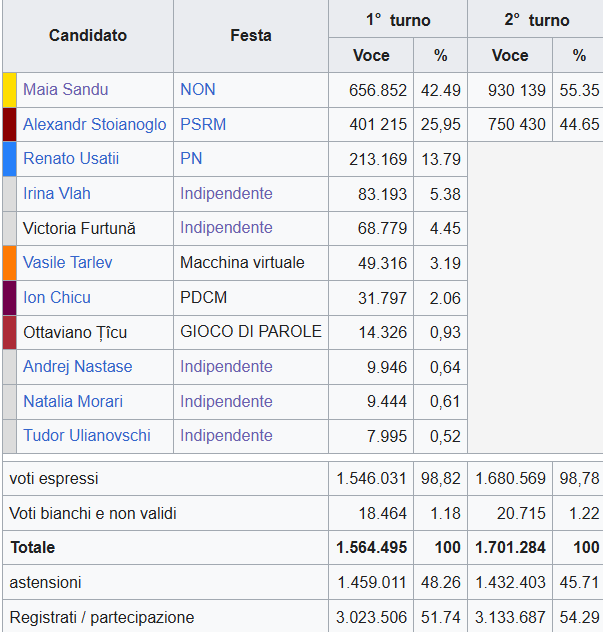Click the PN party link
This screenshot has height=632, width=603.
(191, 159)
